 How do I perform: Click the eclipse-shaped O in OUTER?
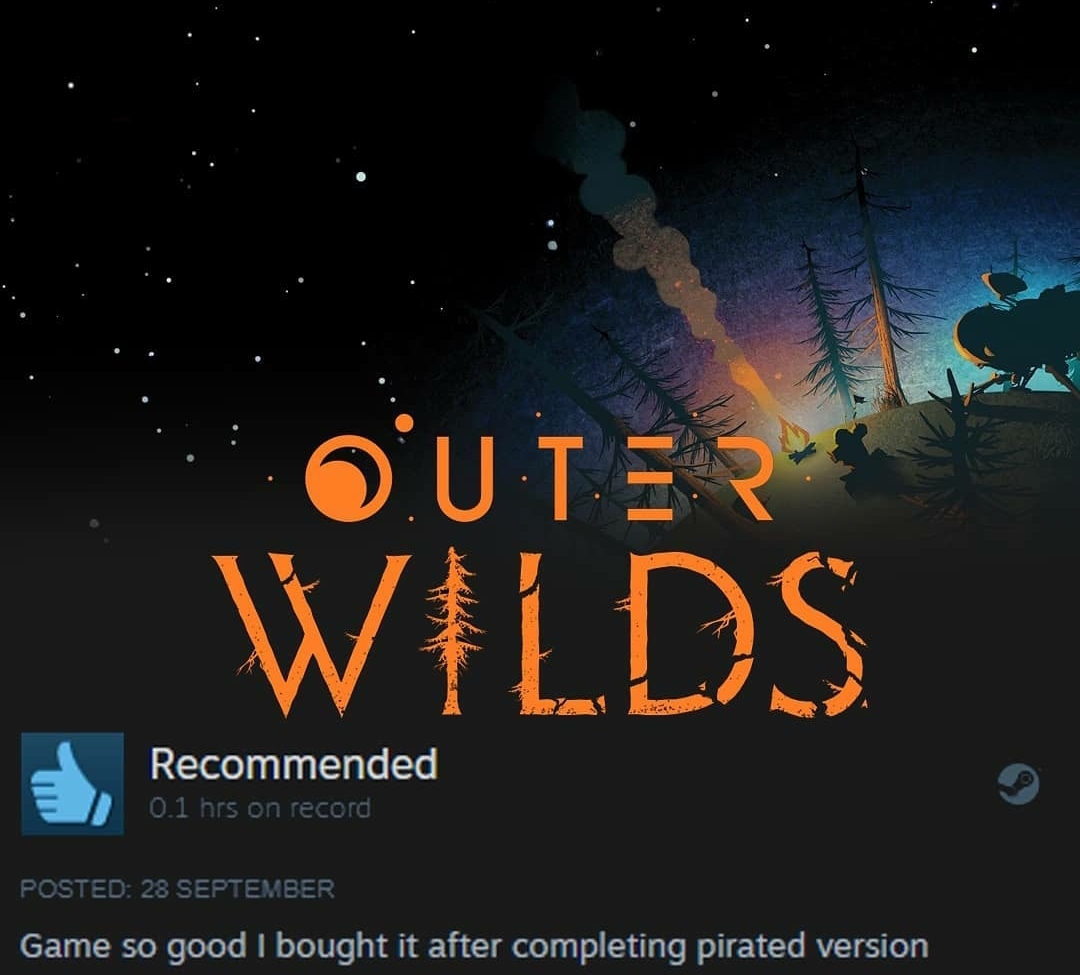tap(342, 474)
